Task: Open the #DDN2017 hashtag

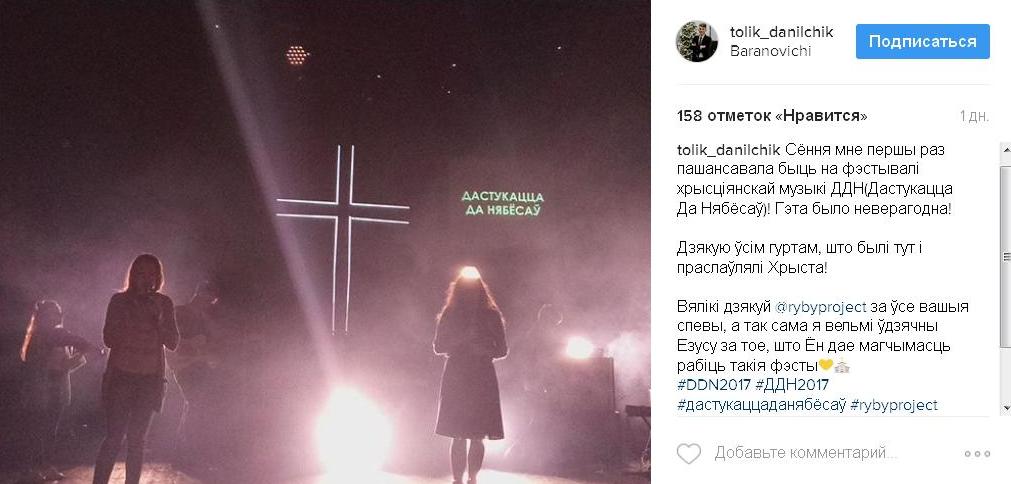Action: pos(714,385)
